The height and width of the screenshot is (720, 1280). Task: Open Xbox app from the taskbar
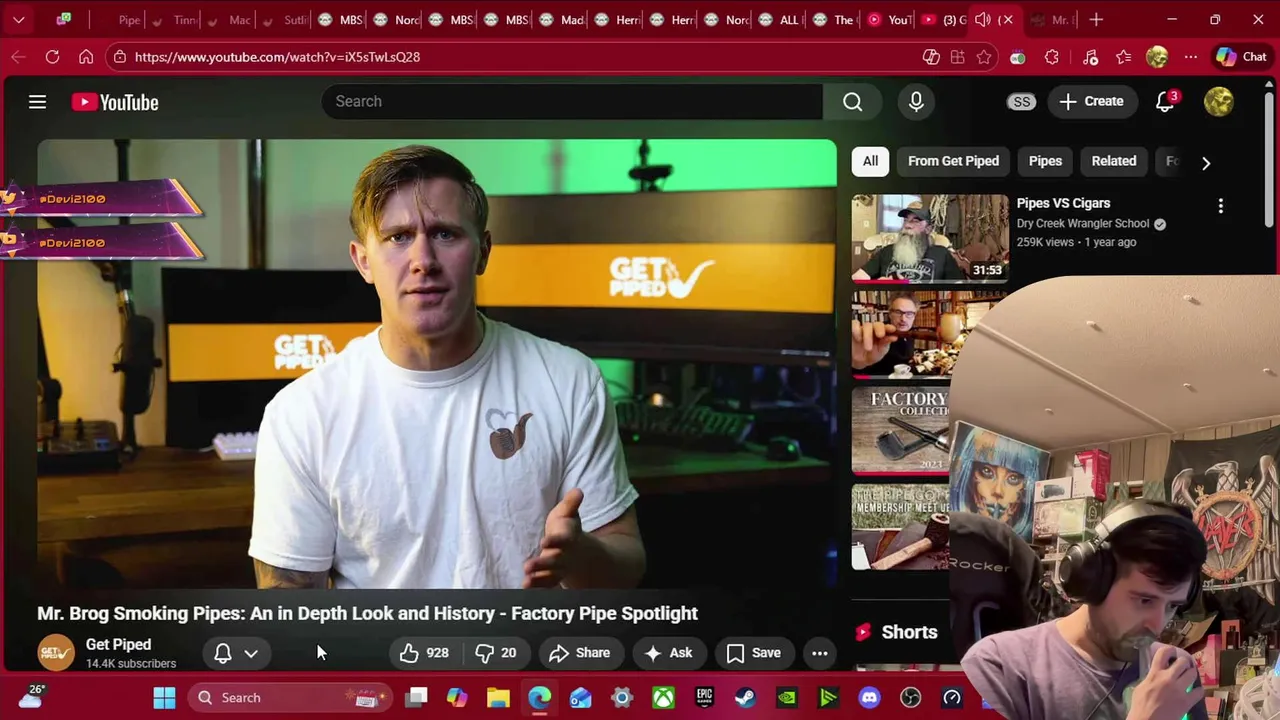tap(664, 697)
